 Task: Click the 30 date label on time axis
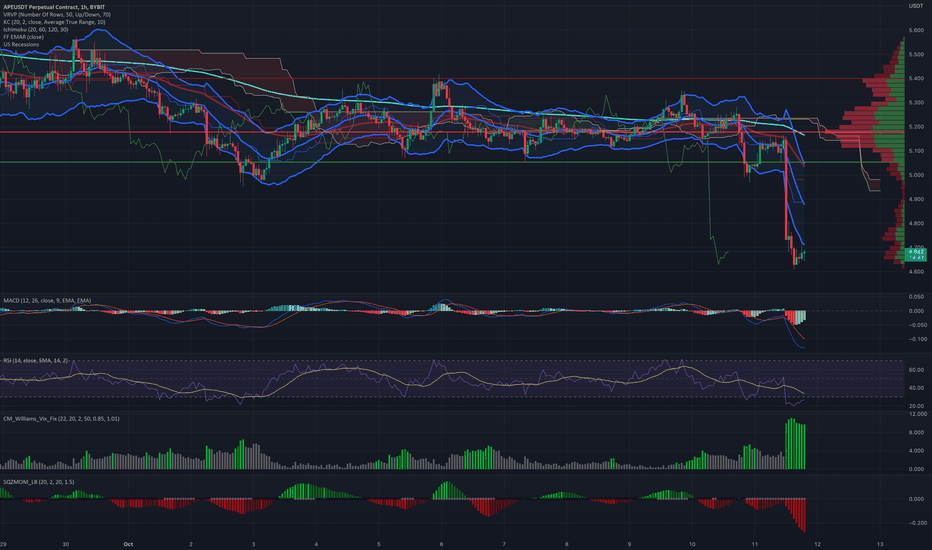click(x=65, y=544)
